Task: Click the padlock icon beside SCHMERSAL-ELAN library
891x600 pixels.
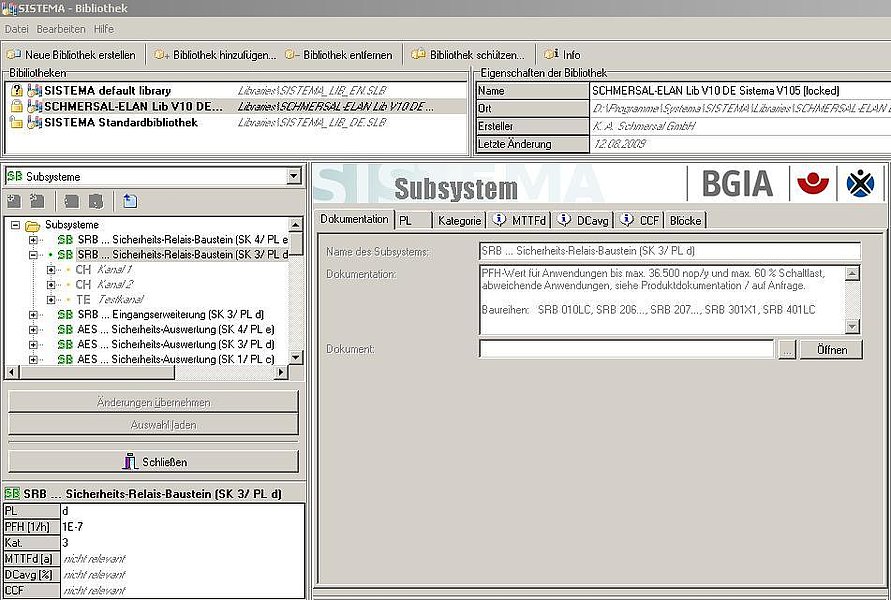Action: pos(16,106)
